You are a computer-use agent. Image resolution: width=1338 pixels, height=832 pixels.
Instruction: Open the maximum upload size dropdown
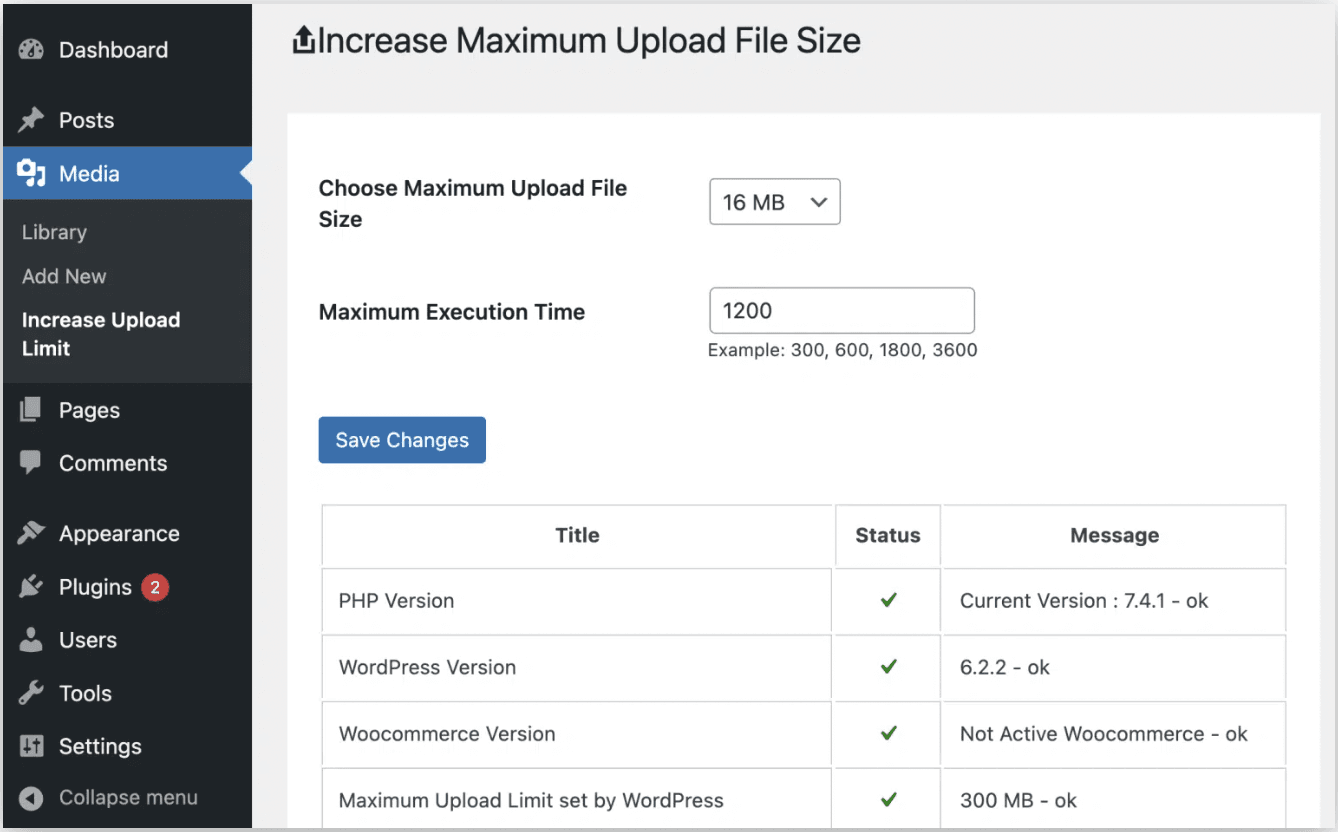pos(774,201)
